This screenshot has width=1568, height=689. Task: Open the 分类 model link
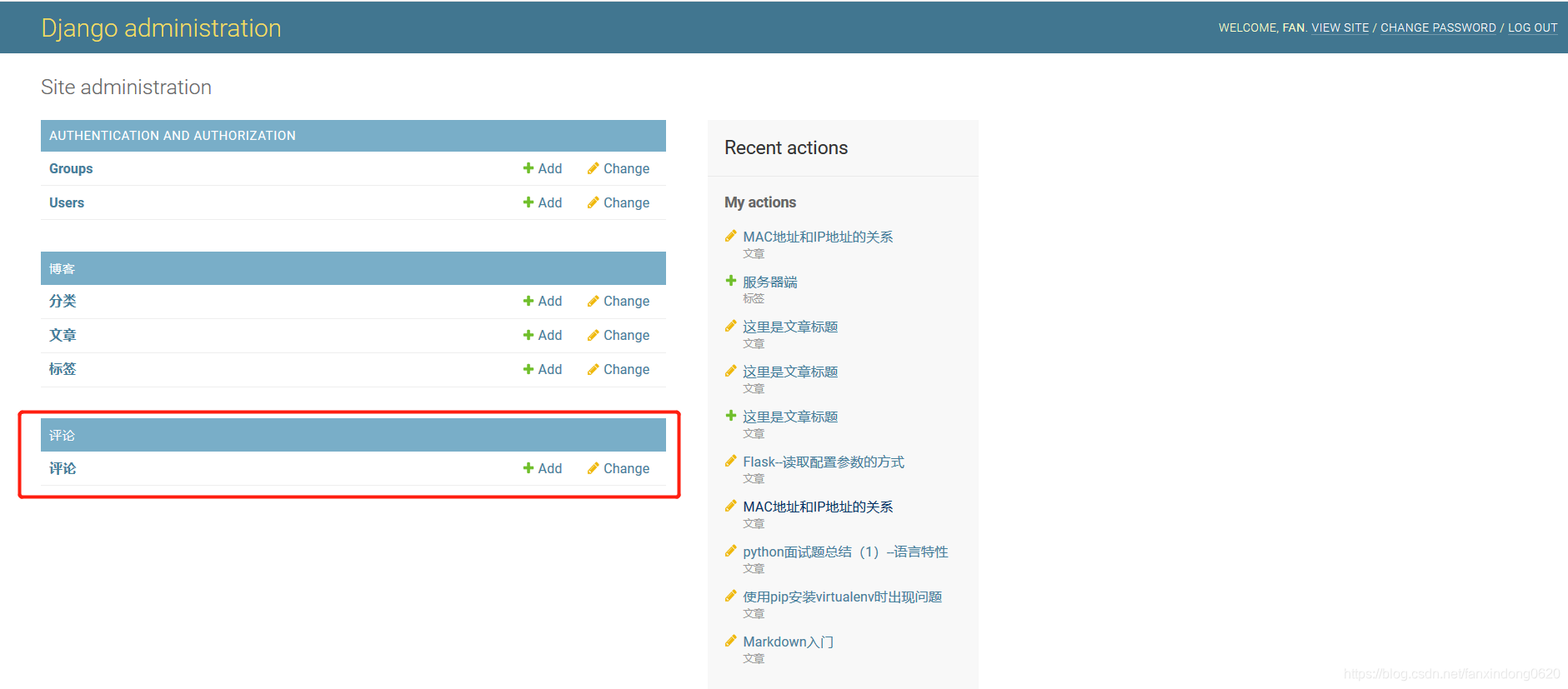tap(63, 301)
